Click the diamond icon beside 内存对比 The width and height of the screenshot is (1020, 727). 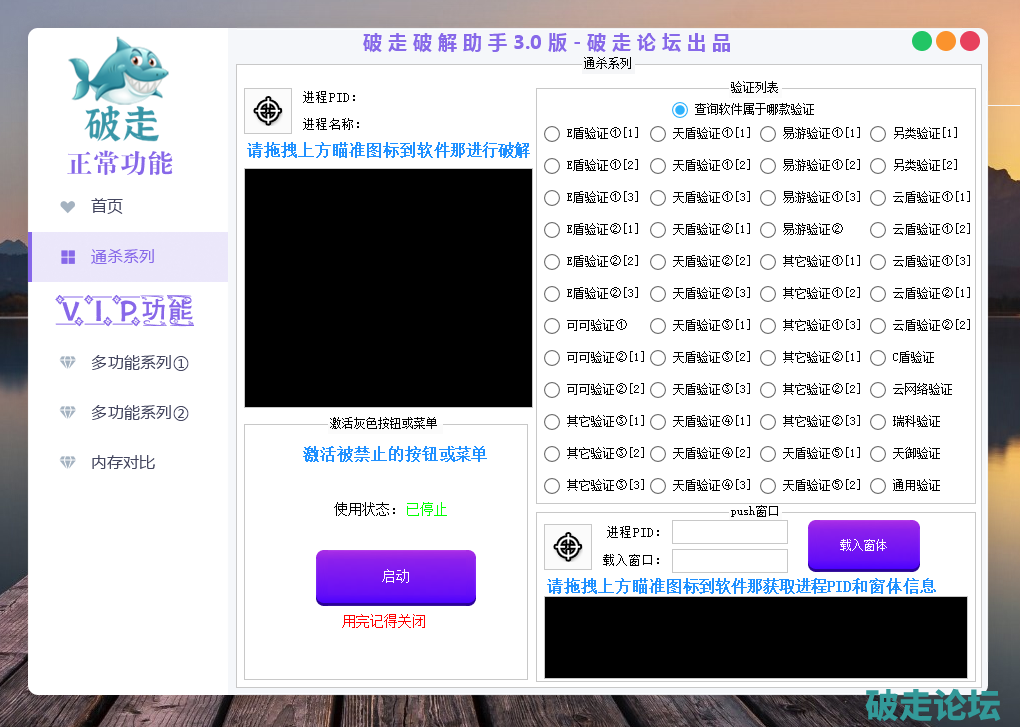pos(67,462)
